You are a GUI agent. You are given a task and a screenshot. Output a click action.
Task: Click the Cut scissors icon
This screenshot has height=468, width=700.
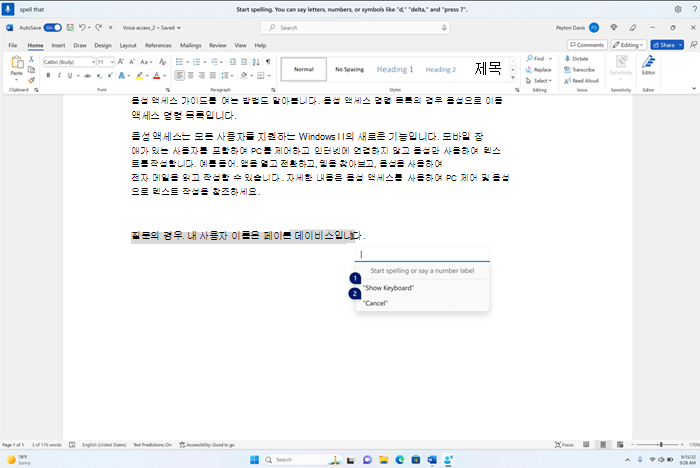(x=31, y=59)
